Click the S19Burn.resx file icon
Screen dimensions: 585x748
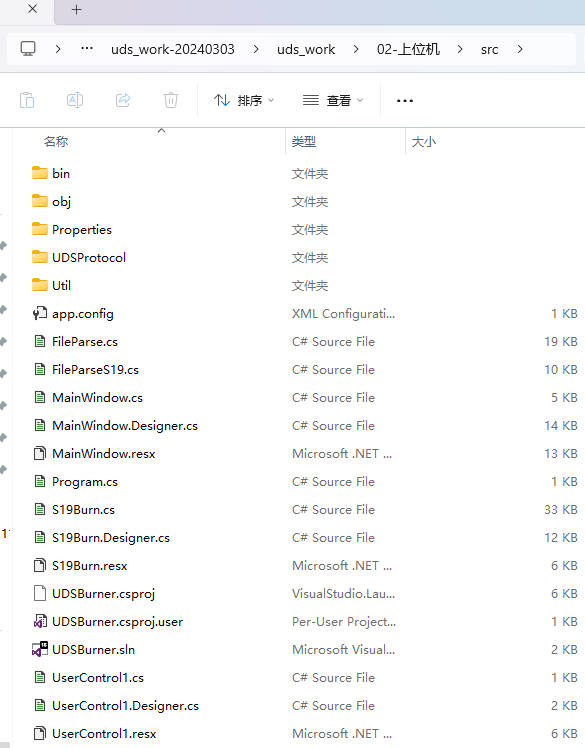coord(40,565)
